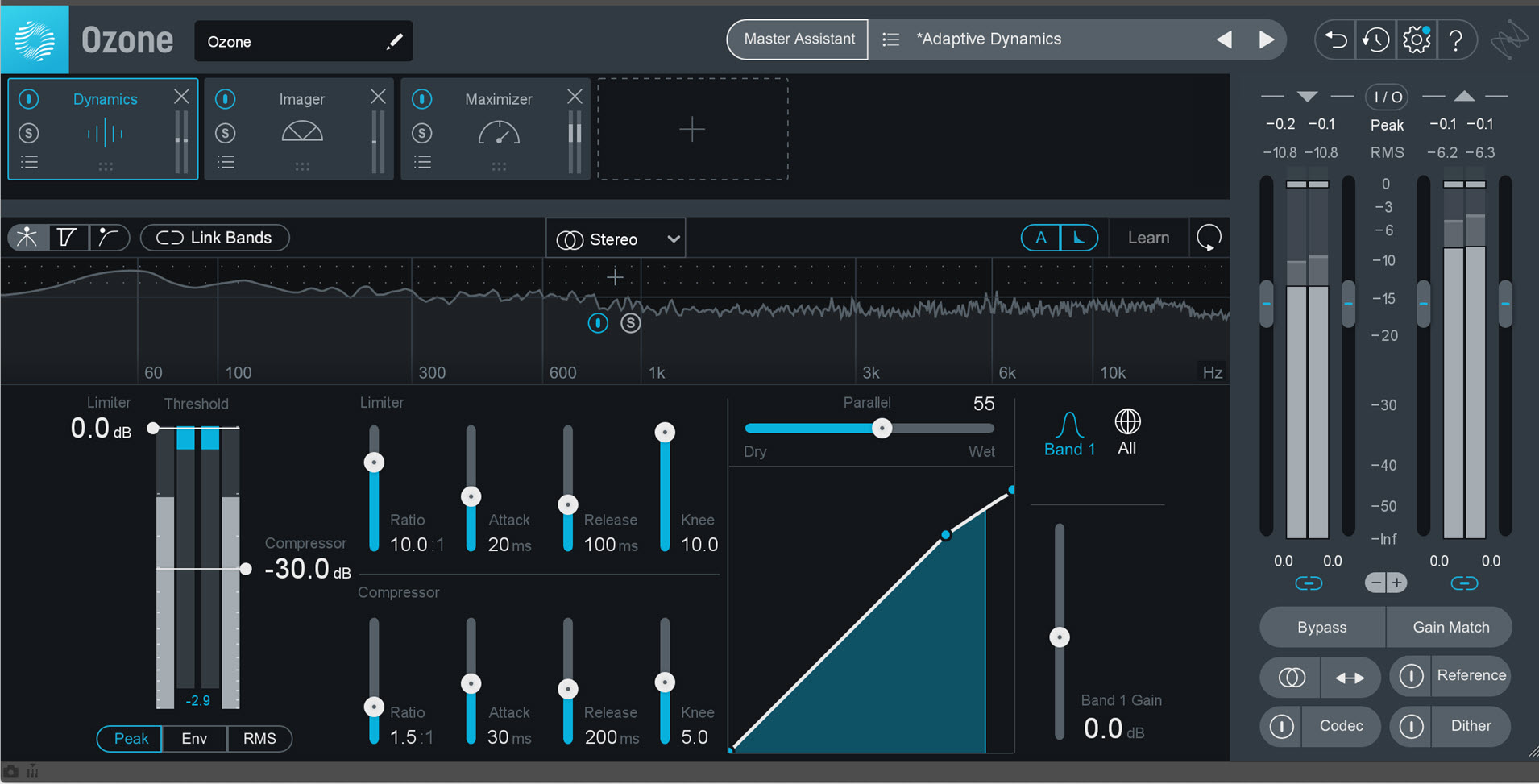Open the Stereo channel mode dropdown
This screenshot has height=784, width=1539.
click(x=616, y=239)
